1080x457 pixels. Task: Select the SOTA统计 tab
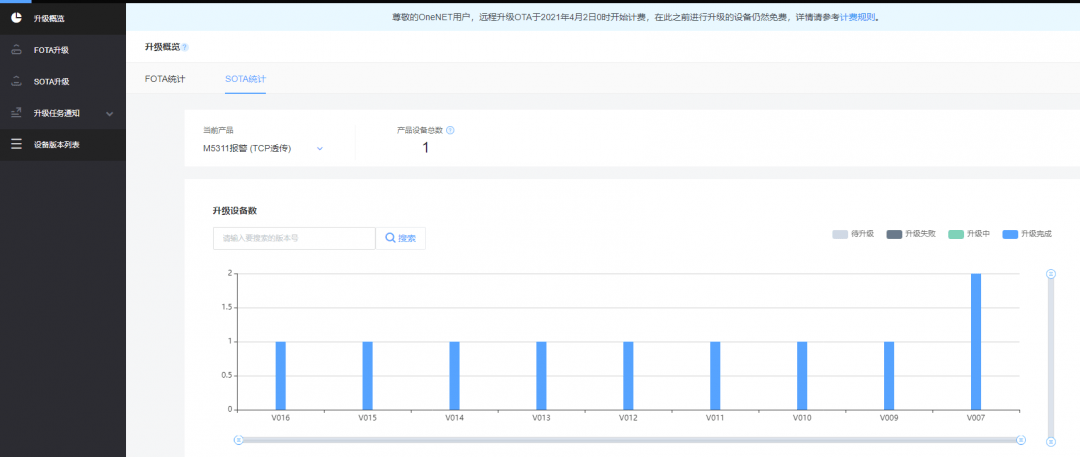click(x=245, y=79)
